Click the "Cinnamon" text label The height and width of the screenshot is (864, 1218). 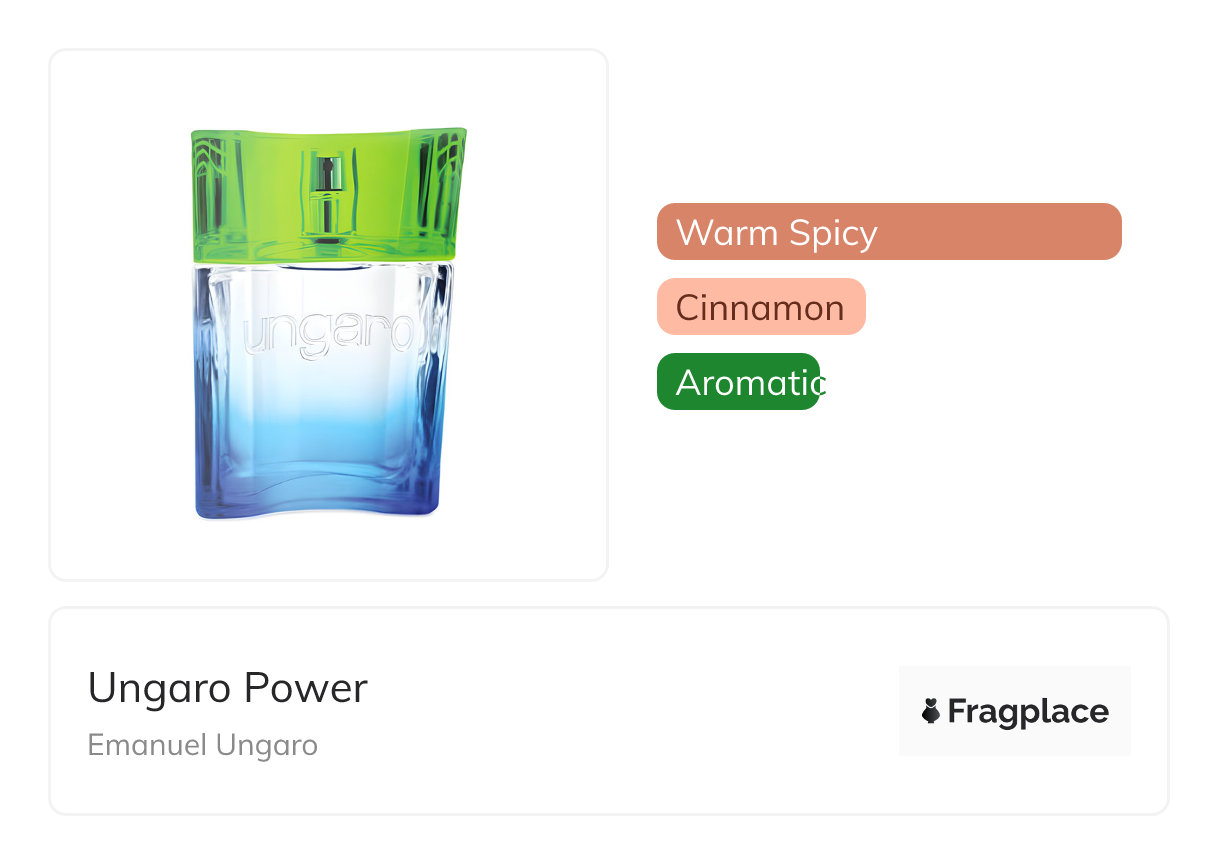[760, 308]
